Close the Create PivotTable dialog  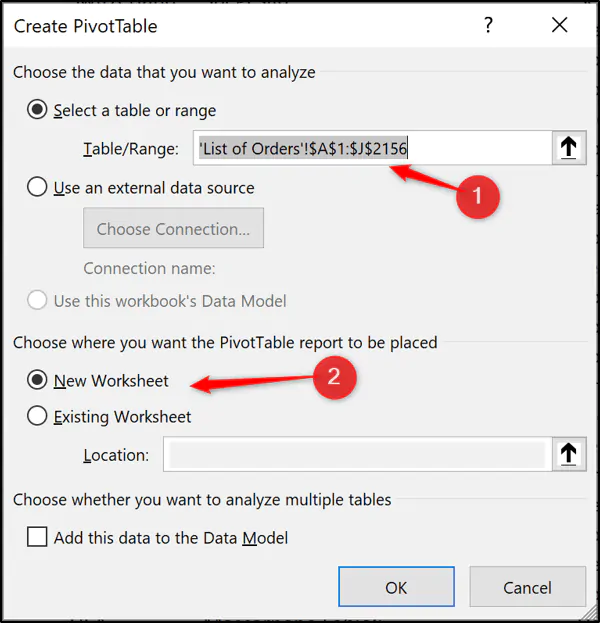click(559, 25)
